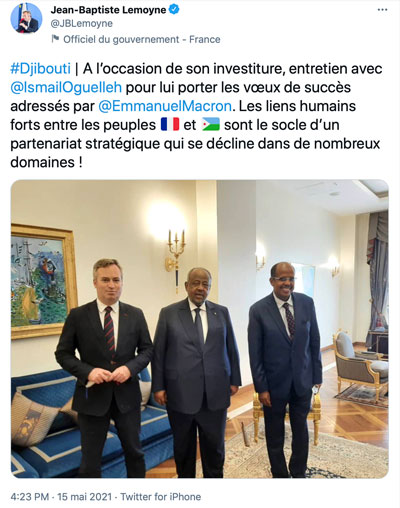400x508 pixels.
Task: Open the attached photo of three men
Action: coord(200,329)
